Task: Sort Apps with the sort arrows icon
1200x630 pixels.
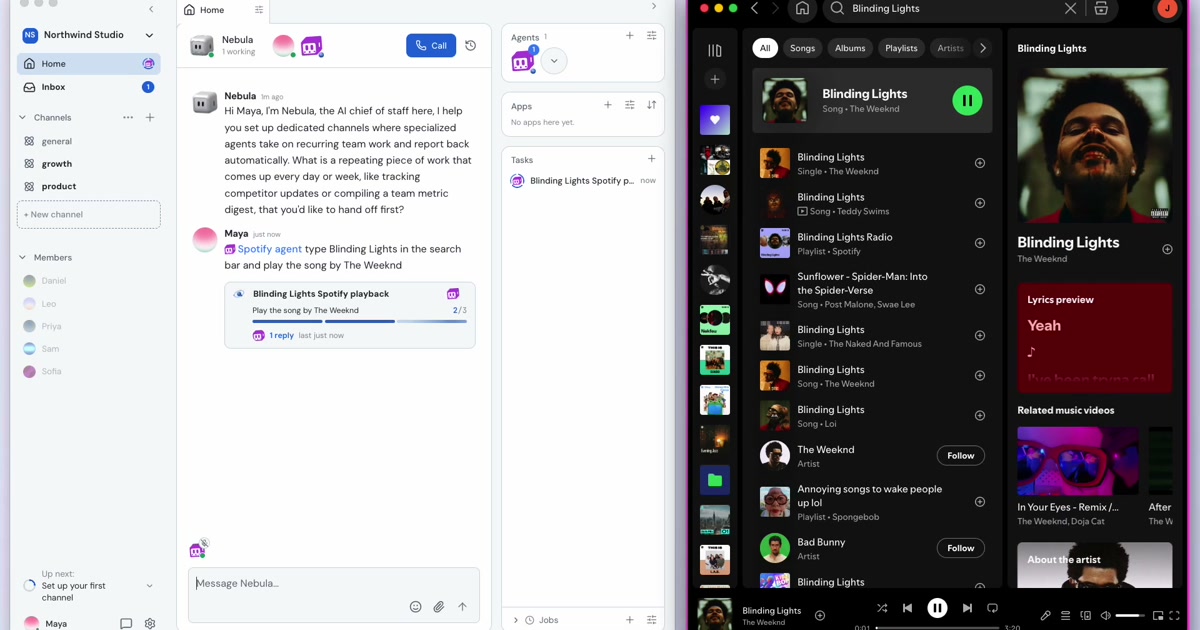Action: 651,105
